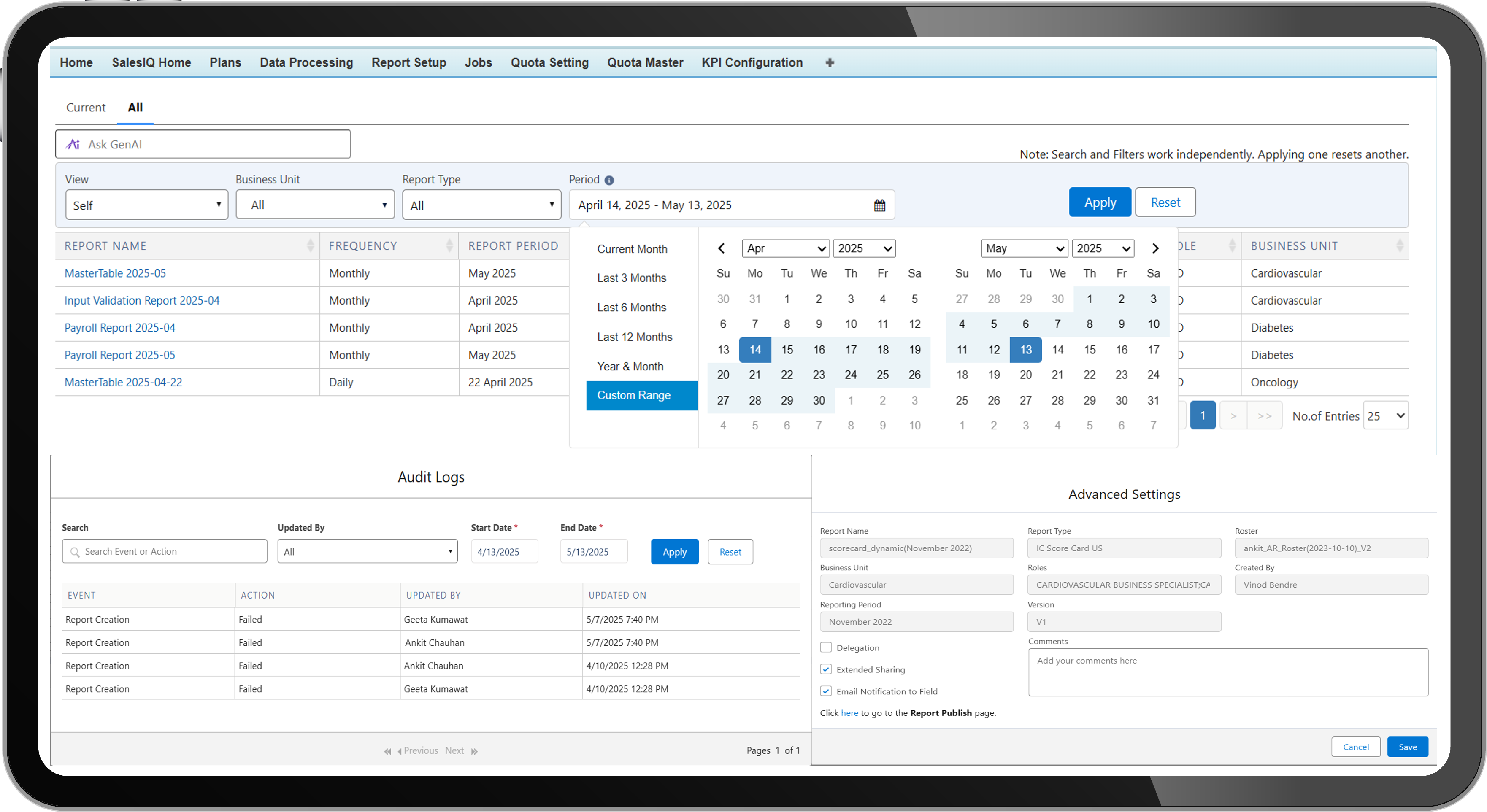Go to previous month using left calendar chevron
1487x812 pixels.
[x=721, y=248]
